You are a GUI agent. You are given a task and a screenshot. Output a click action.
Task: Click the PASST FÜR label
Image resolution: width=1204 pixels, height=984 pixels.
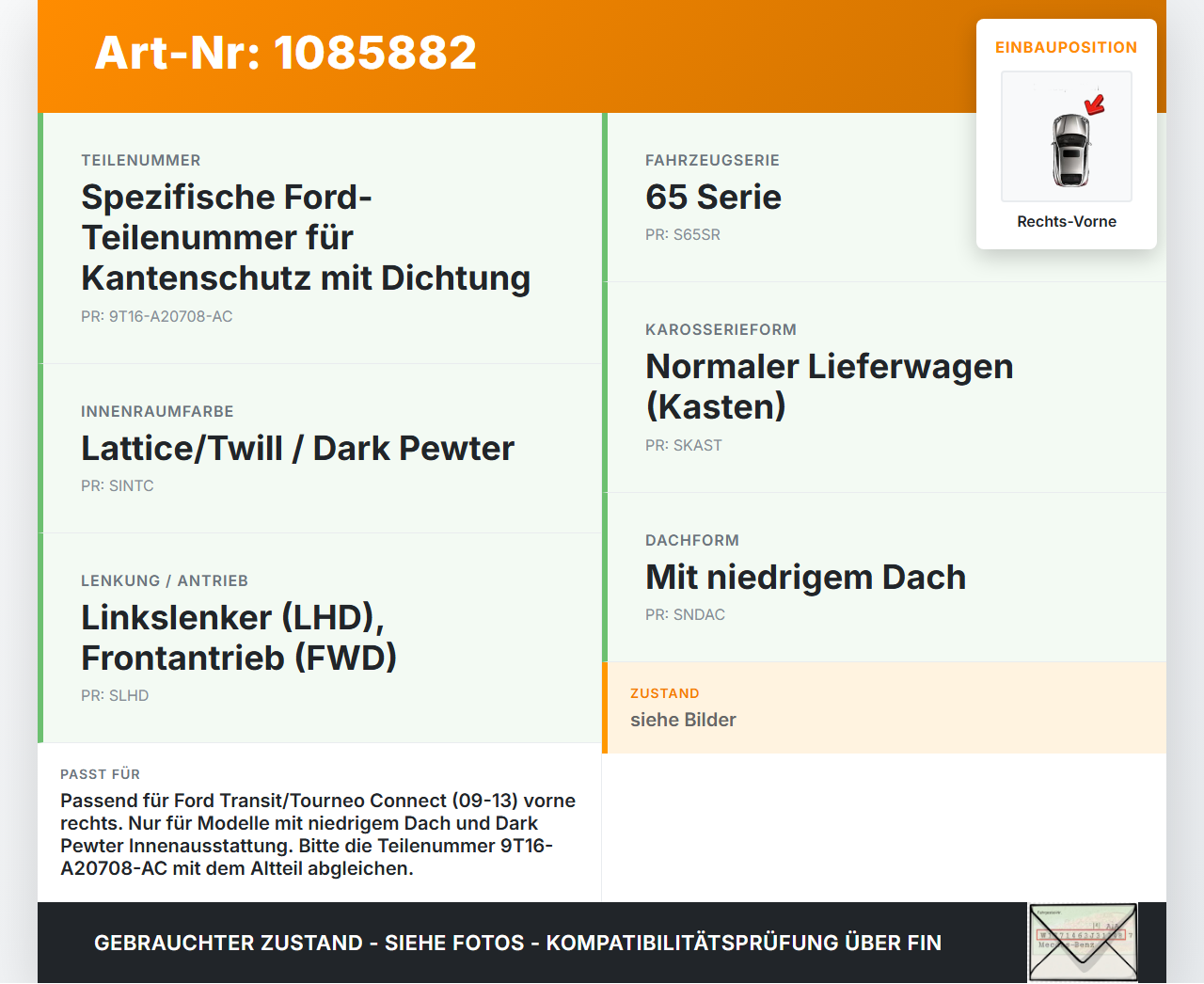point(100,775)
